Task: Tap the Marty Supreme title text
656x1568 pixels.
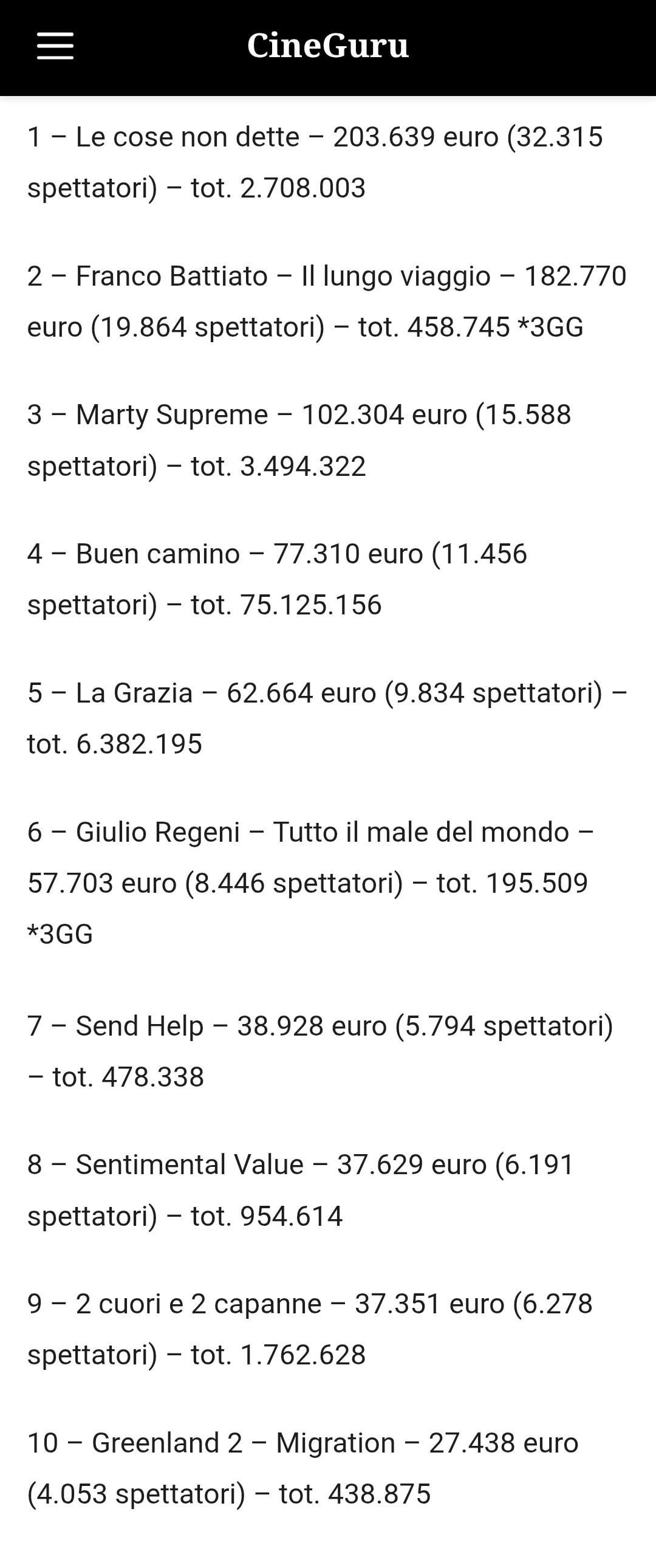Action: pyautogui.click(x=172, y=415)
